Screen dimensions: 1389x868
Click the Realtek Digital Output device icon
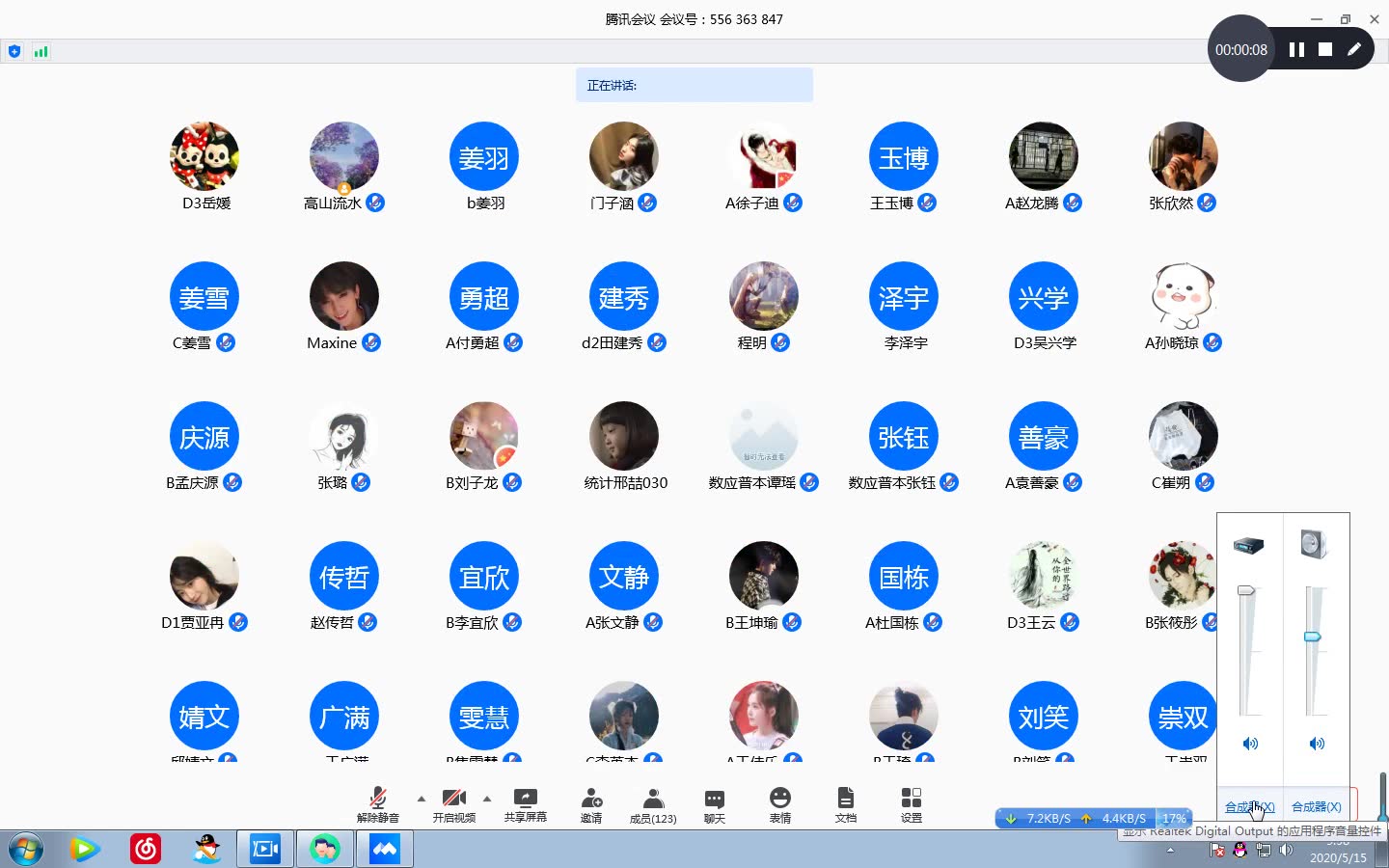1249,545
